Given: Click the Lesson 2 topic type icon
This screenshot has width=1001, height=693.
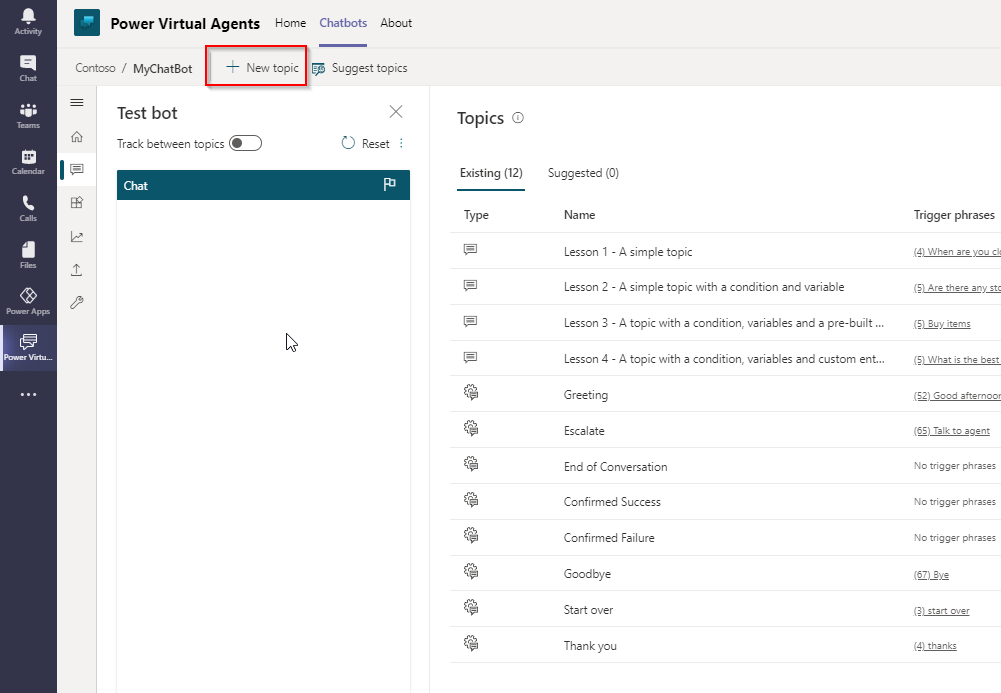Looking at the screenshot, I should click(x=470, y=285).
